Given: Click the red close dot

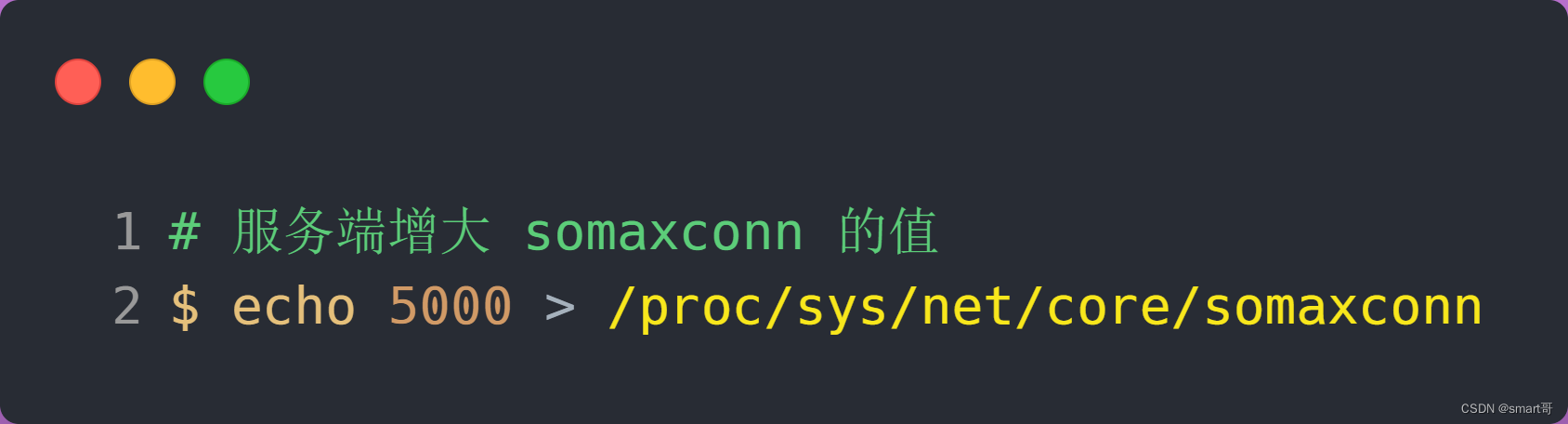Looking at the screenshot, I should tap(78, 82).
